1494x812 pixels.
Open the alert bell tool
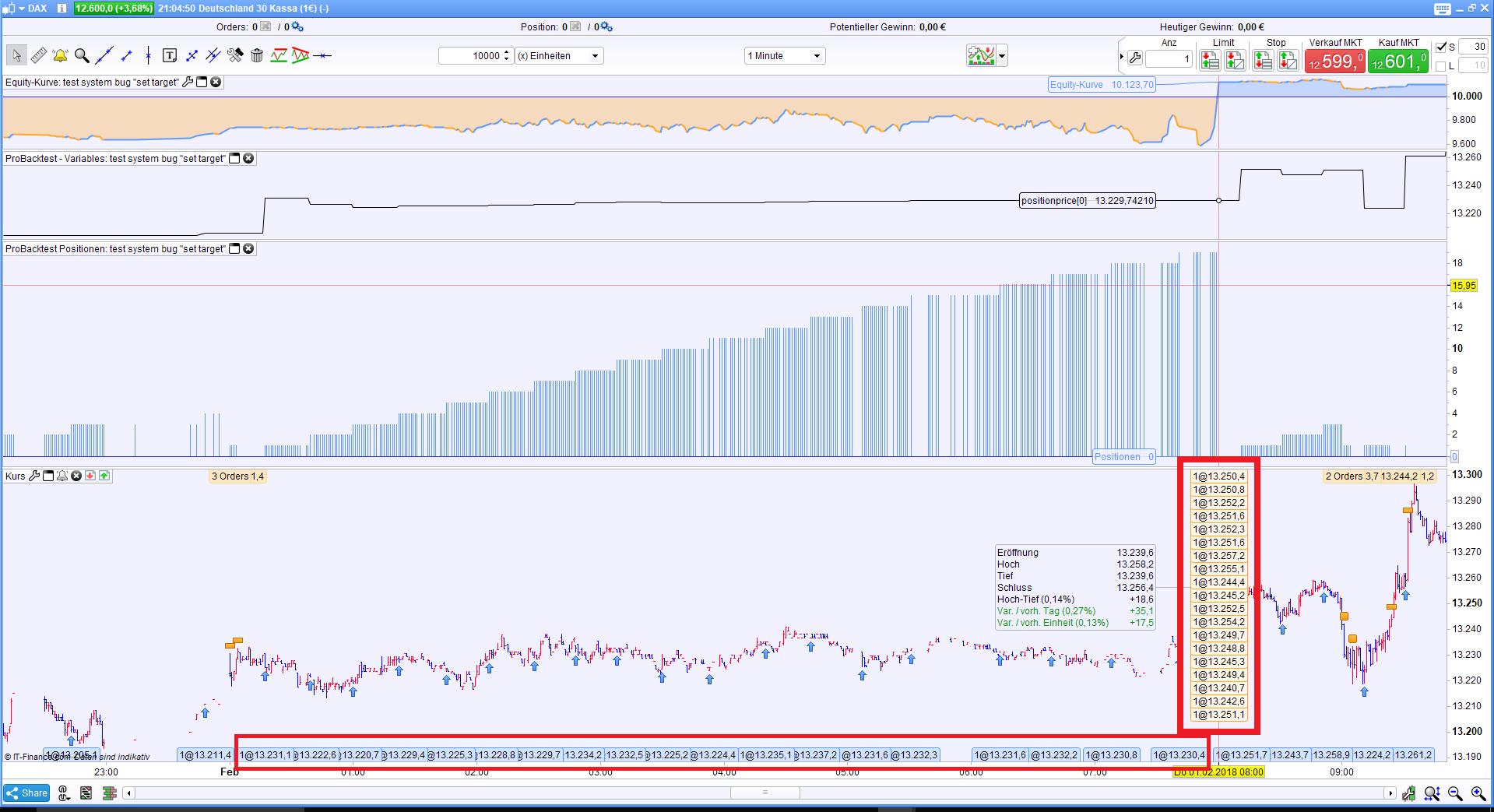60,56
